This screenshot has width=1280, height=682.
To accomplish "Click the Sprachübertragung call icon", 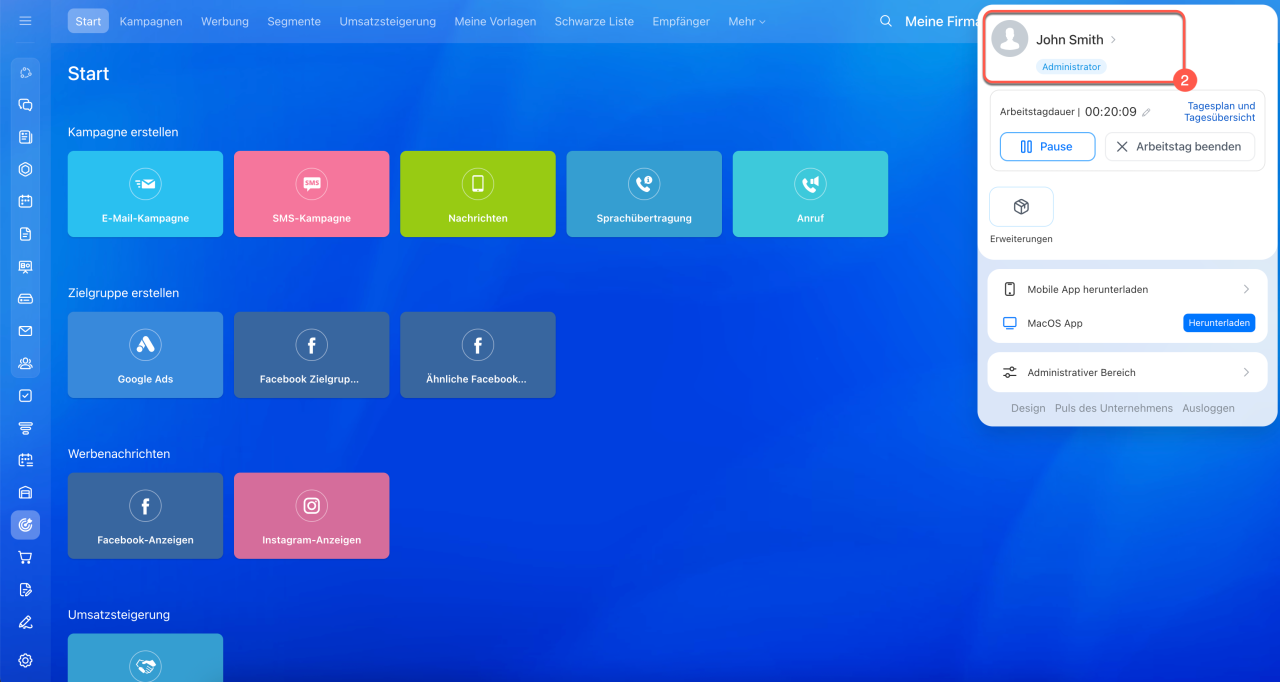I will 644,184.
